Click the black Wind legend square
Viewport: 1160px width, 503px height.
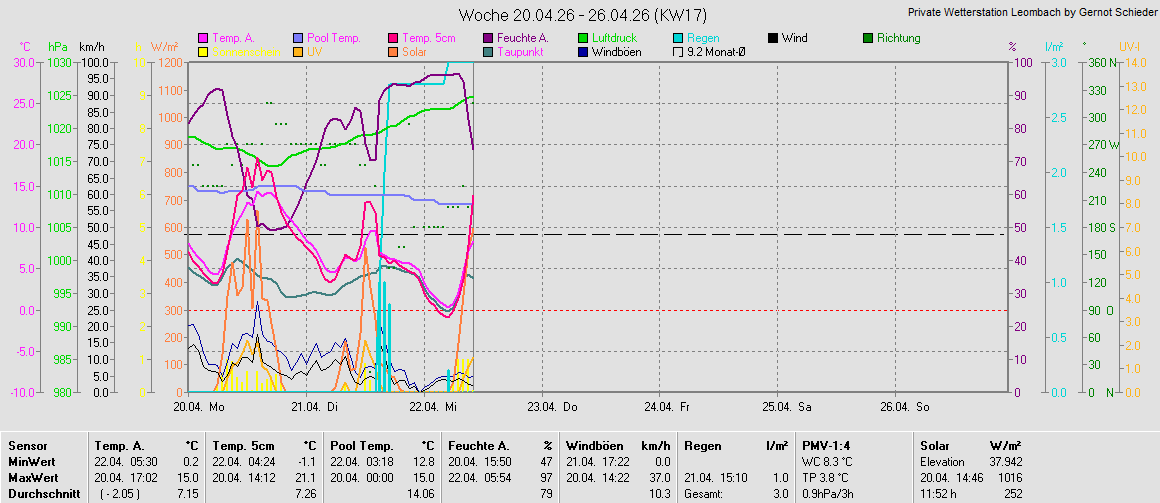pos(773,38)
